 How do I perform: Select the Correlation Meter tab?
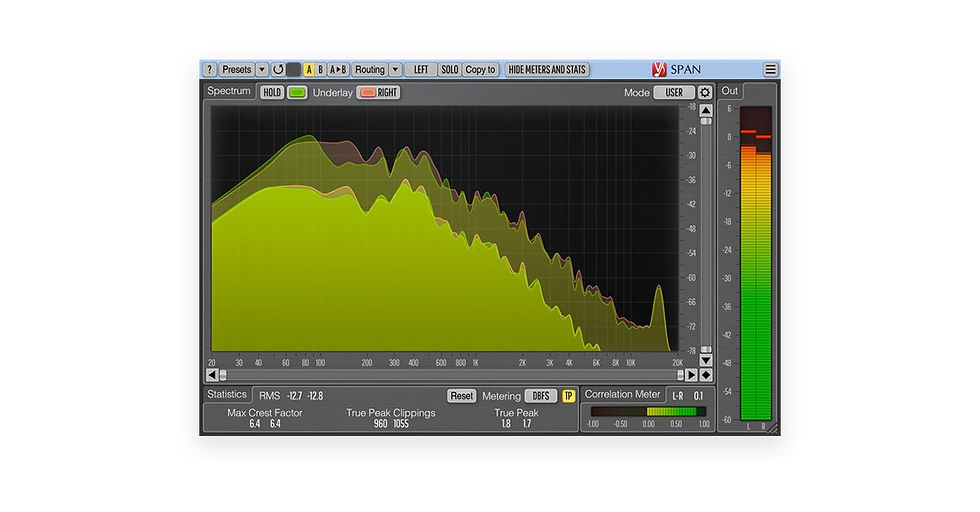(622, 394)
